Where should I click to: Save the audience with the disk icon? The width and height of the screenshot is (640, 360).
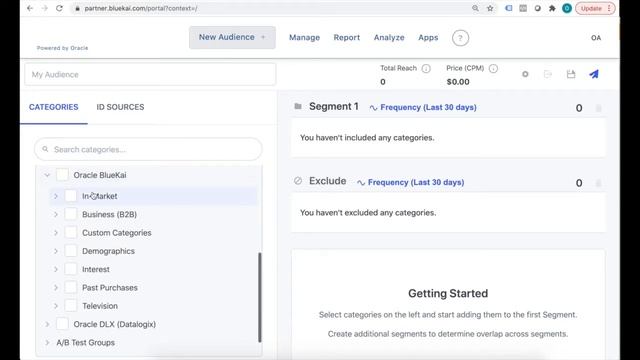(x=571, y=74)
